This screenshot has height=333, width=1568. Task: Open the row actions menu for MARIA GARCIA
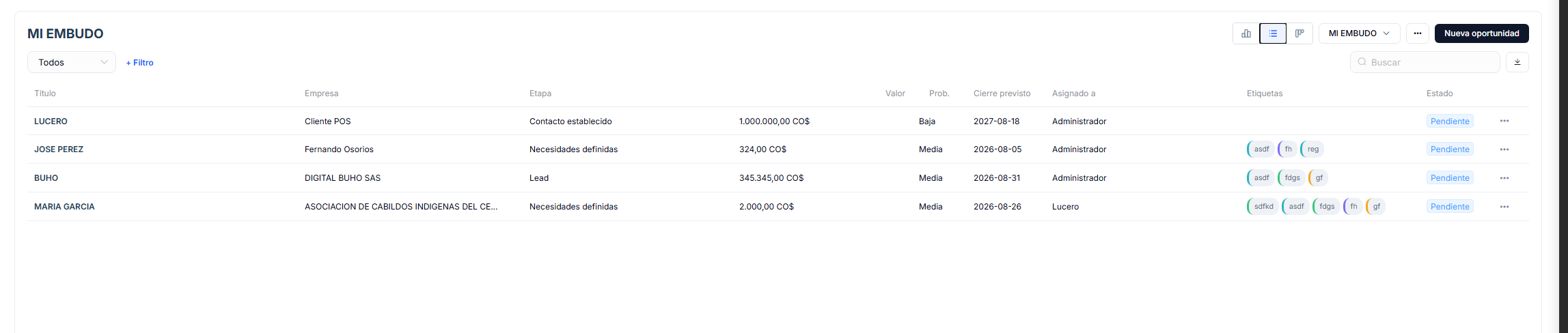click(1504, 207)
